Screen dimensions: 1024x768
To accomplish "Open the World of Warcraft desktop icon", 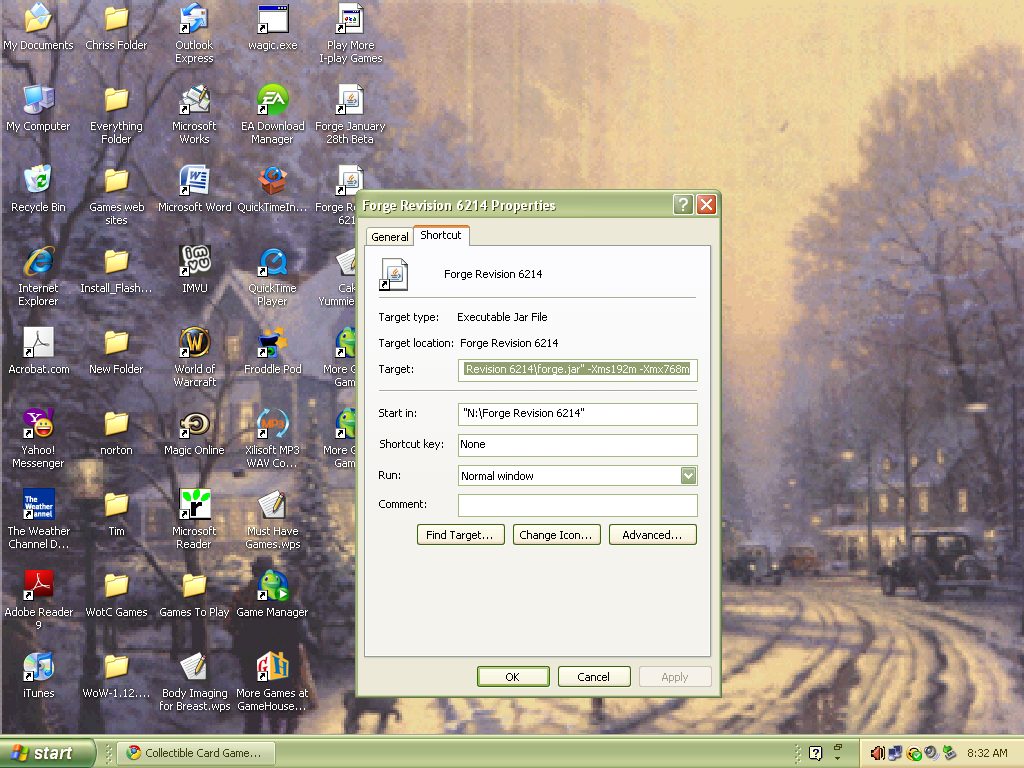I will tap(194, 344).
